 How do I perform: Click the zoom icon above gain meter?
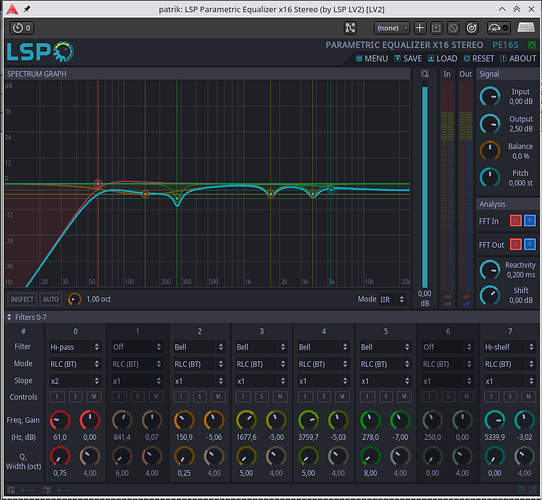tap(425, 74)
